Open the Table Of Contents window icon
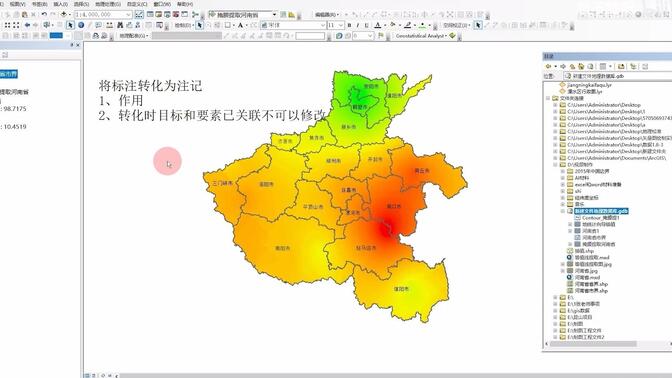Viewport: 672px width, 378px height. pyautogui.click(x=150, y=15)
